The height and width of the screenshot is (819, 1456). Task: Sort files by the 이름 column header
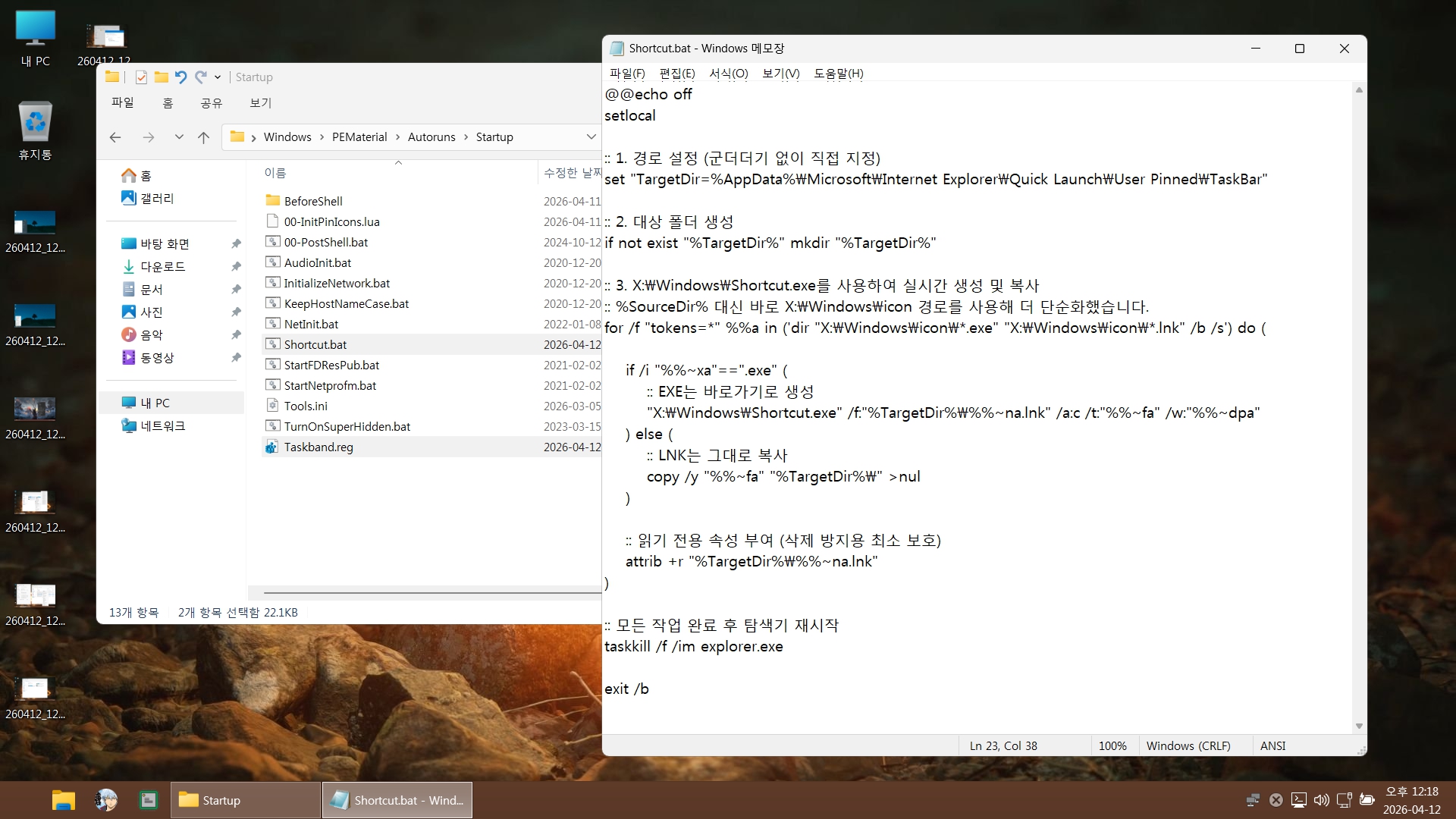275,173
